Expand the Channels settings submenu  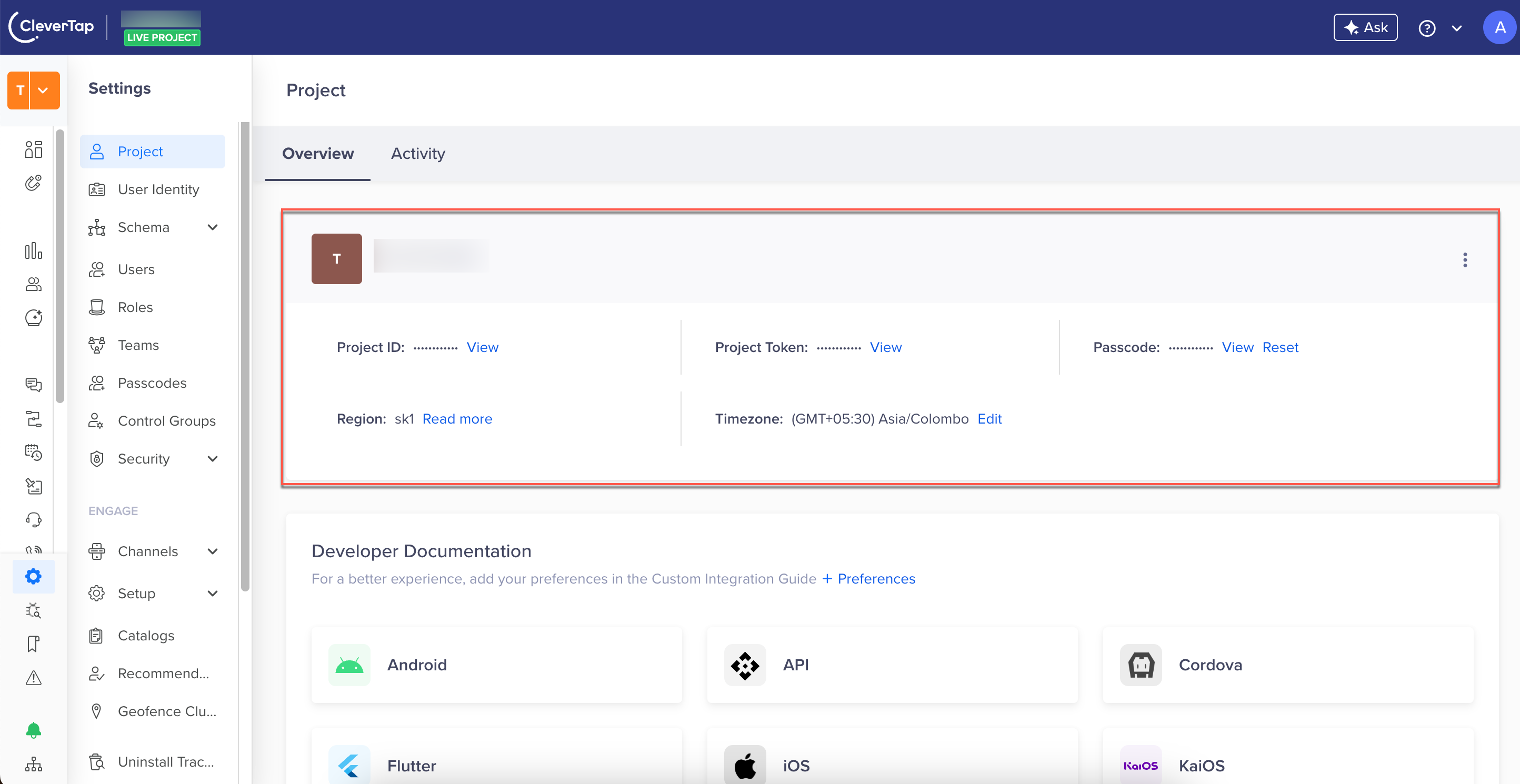[213, 551]
